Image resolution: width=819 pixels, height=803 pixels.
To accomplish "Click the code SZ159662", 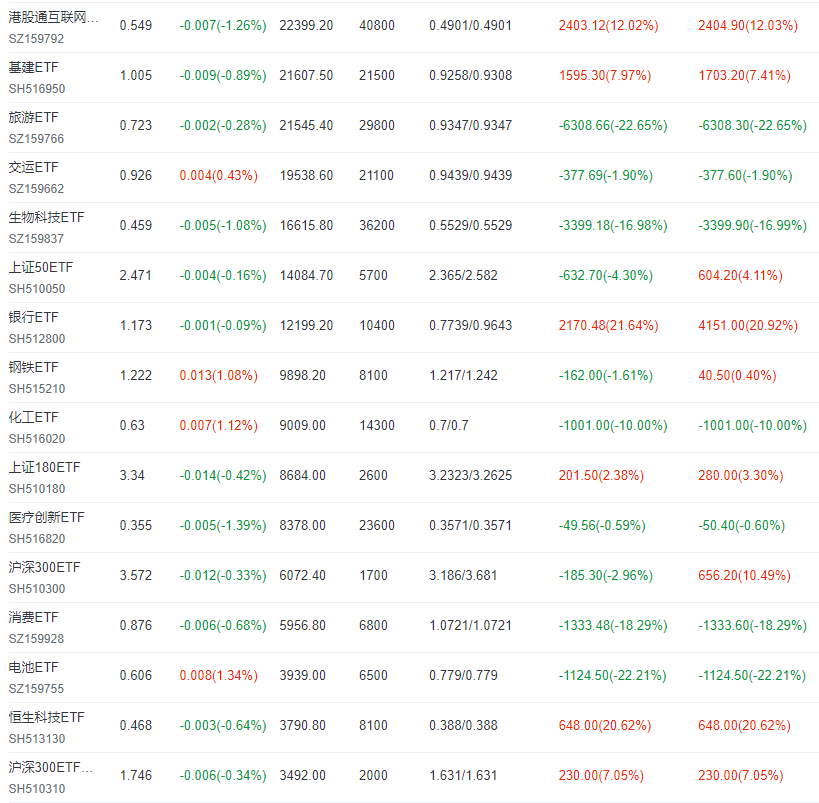I will tap(36, 189).
